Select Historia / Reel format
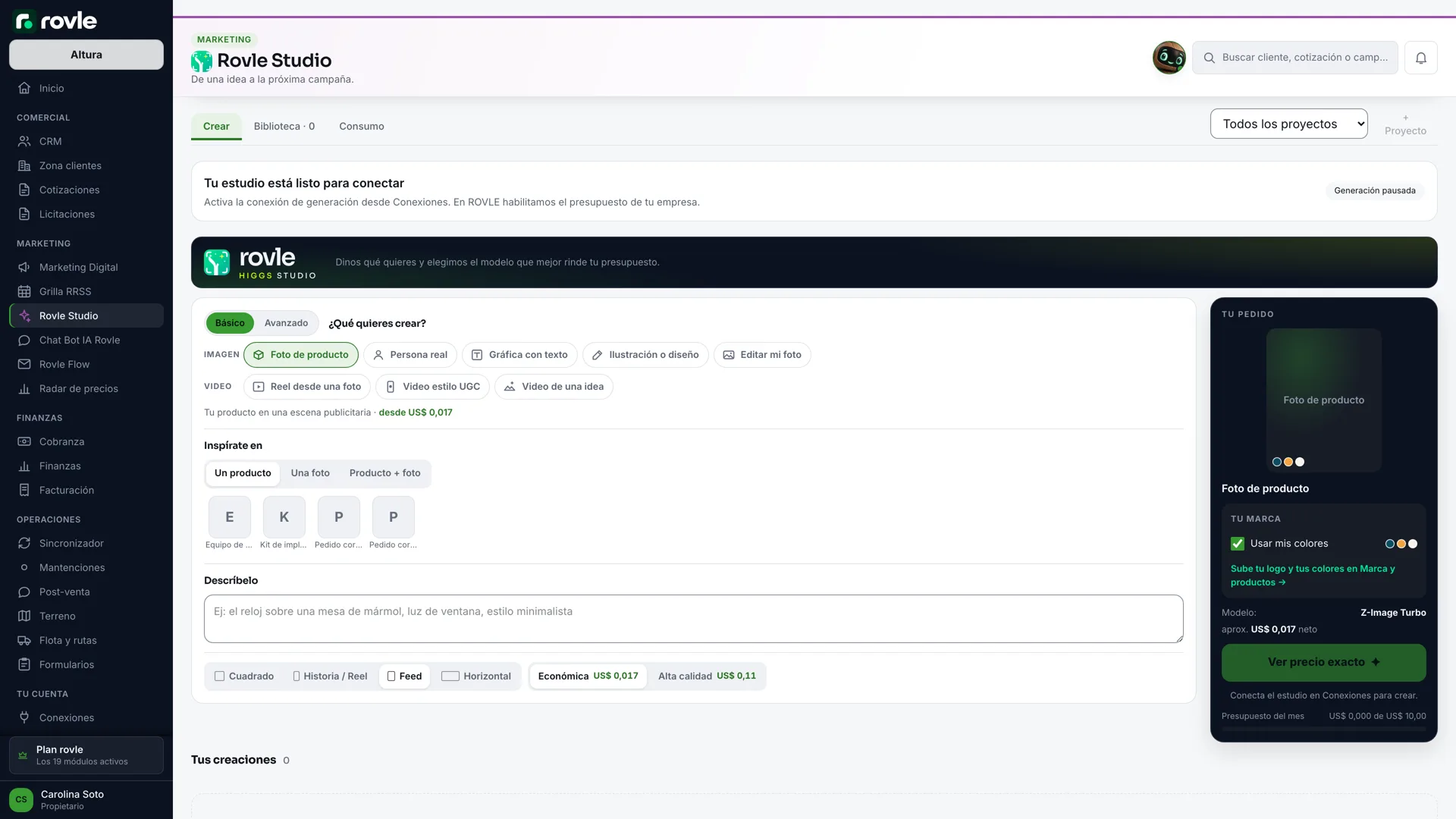Viewport: 1456px width, 819px height. (x=330, y=676)
